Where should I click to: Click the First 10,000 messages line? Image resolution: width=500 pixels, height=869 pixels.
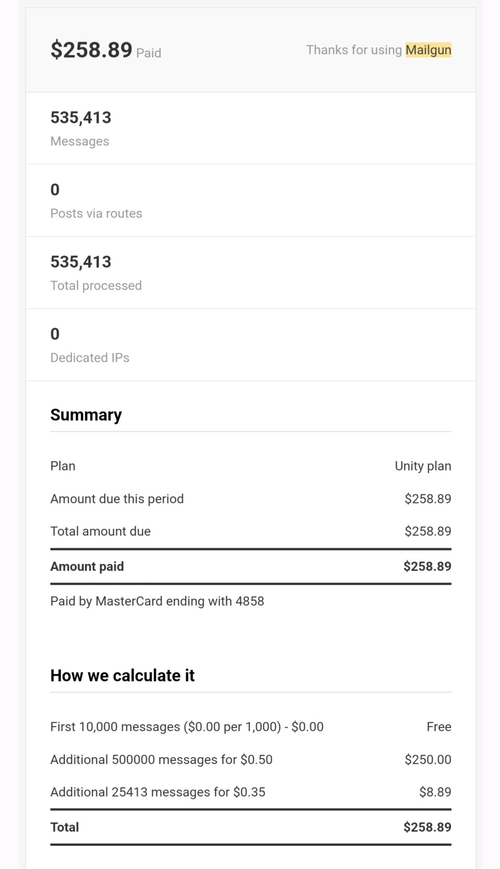coord(187,727)
